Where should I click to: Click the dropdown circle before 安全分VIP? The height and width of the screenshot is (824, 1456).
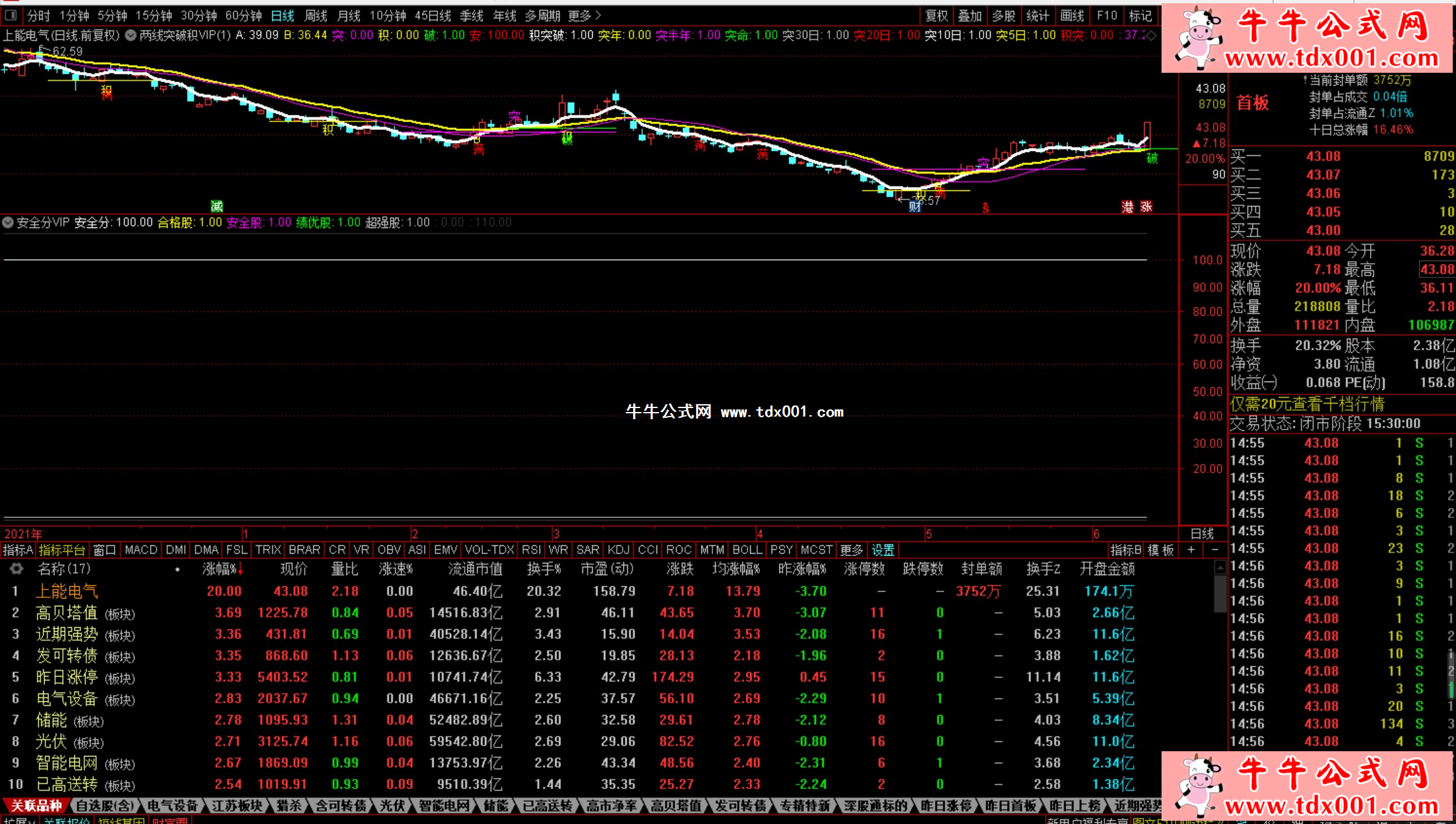pos(8,222)
